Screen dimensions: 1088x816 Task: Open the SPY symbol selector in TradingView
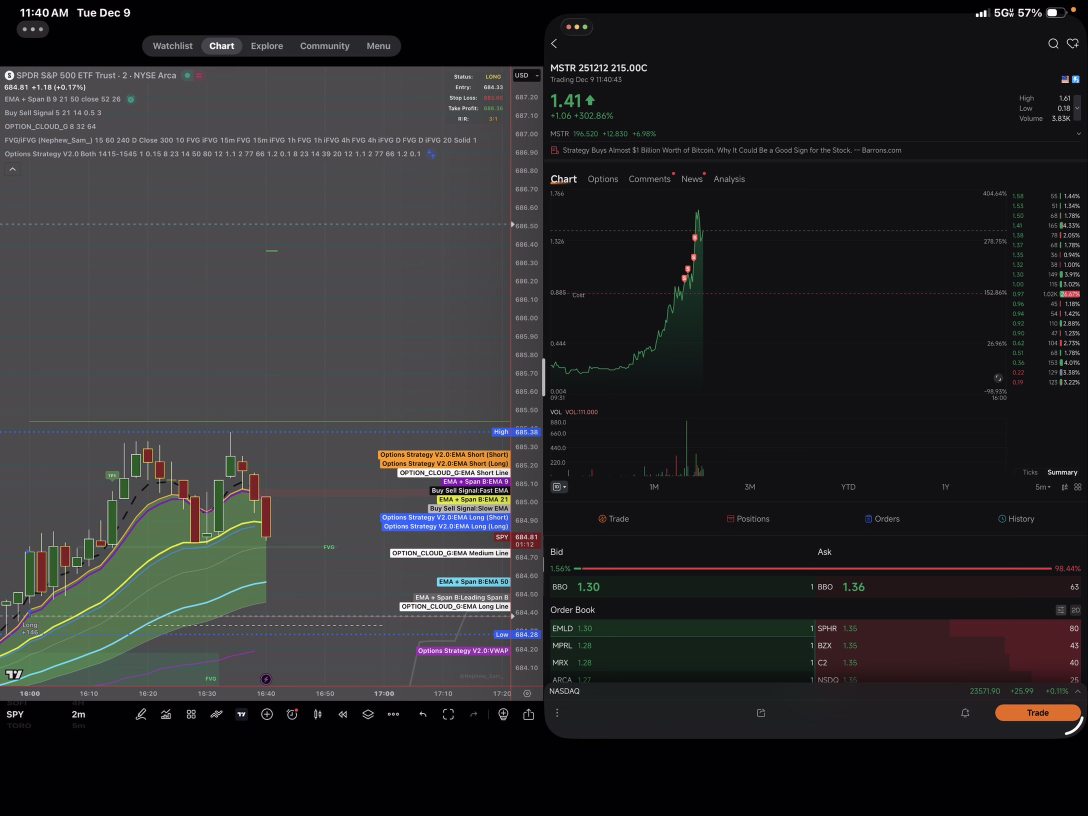15,714
